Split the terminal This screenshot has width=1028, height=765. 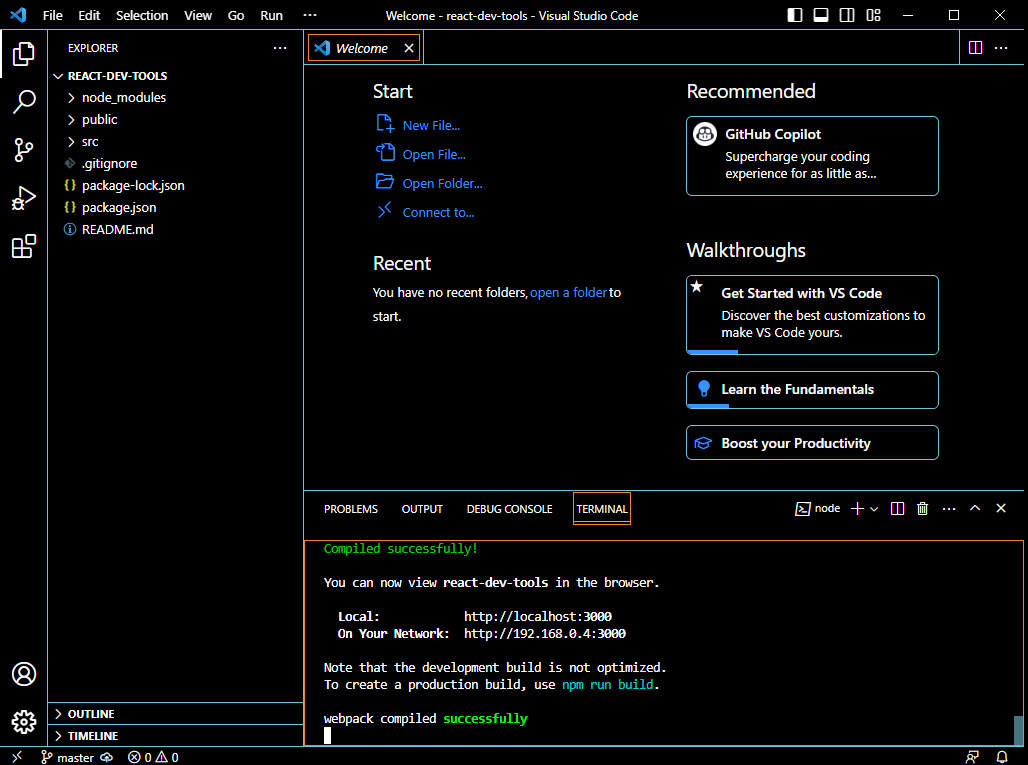pos(898,509)
